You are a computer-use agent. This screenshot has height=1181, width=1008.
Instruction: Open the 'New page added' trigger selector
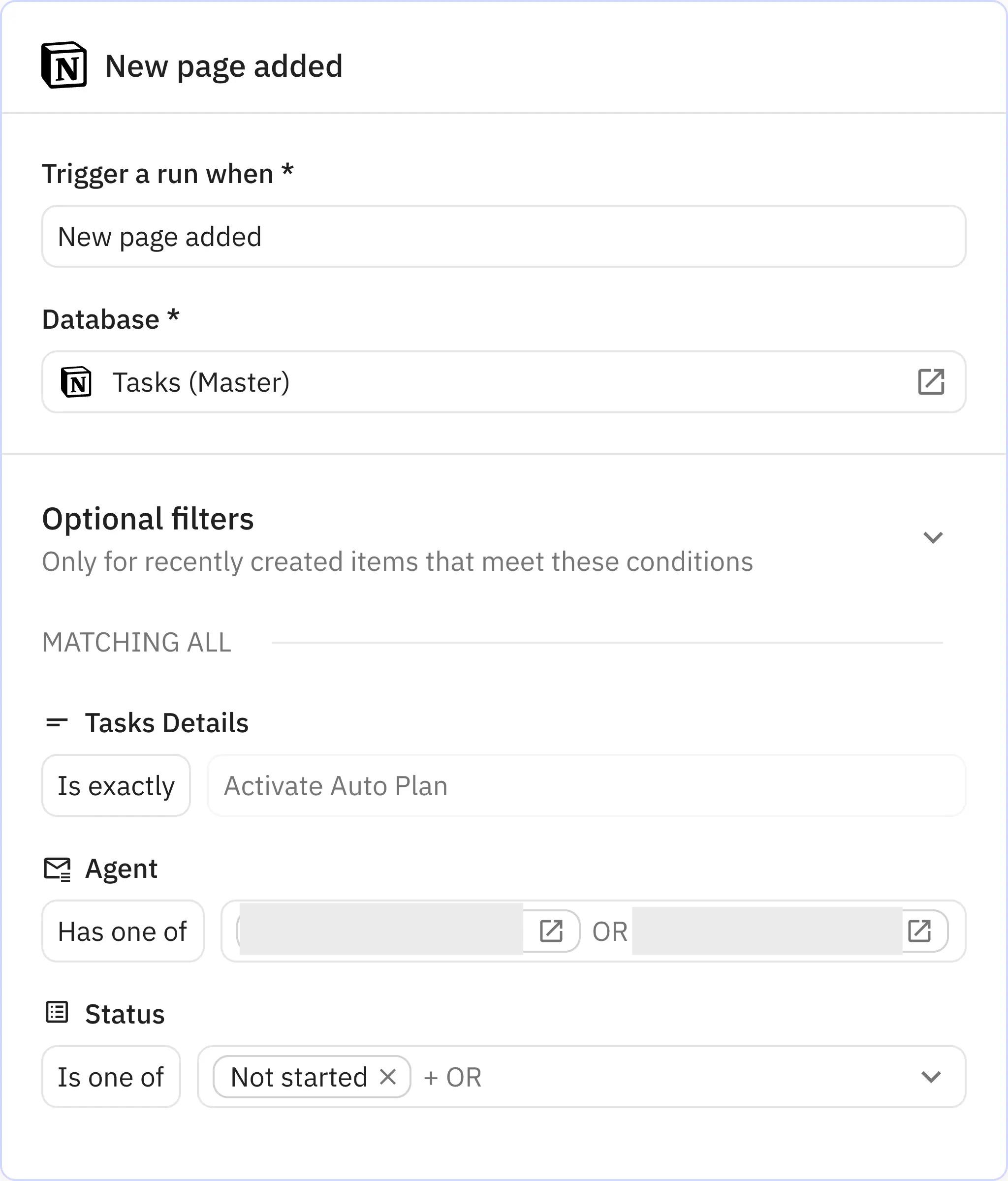[x=504, y=237]
